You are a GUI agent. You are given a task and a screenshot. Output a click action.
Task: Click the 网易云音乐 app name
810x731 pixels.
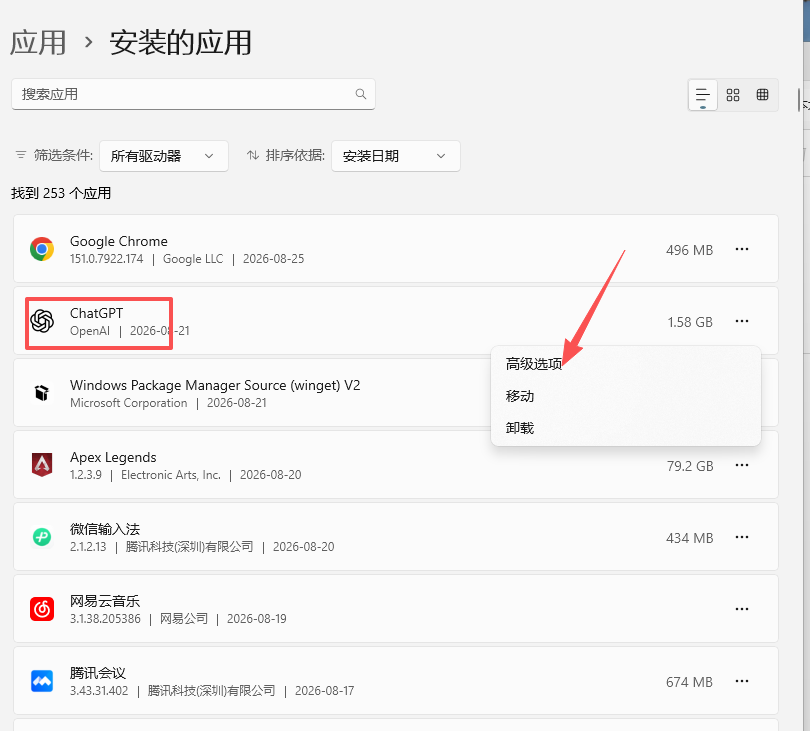[105, 601]
